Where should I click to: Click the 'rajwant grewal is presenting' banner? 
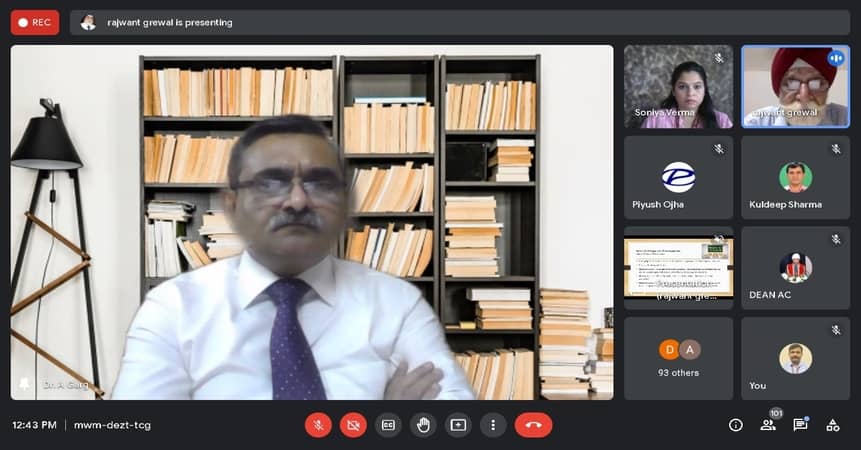[x=170, y=22]
